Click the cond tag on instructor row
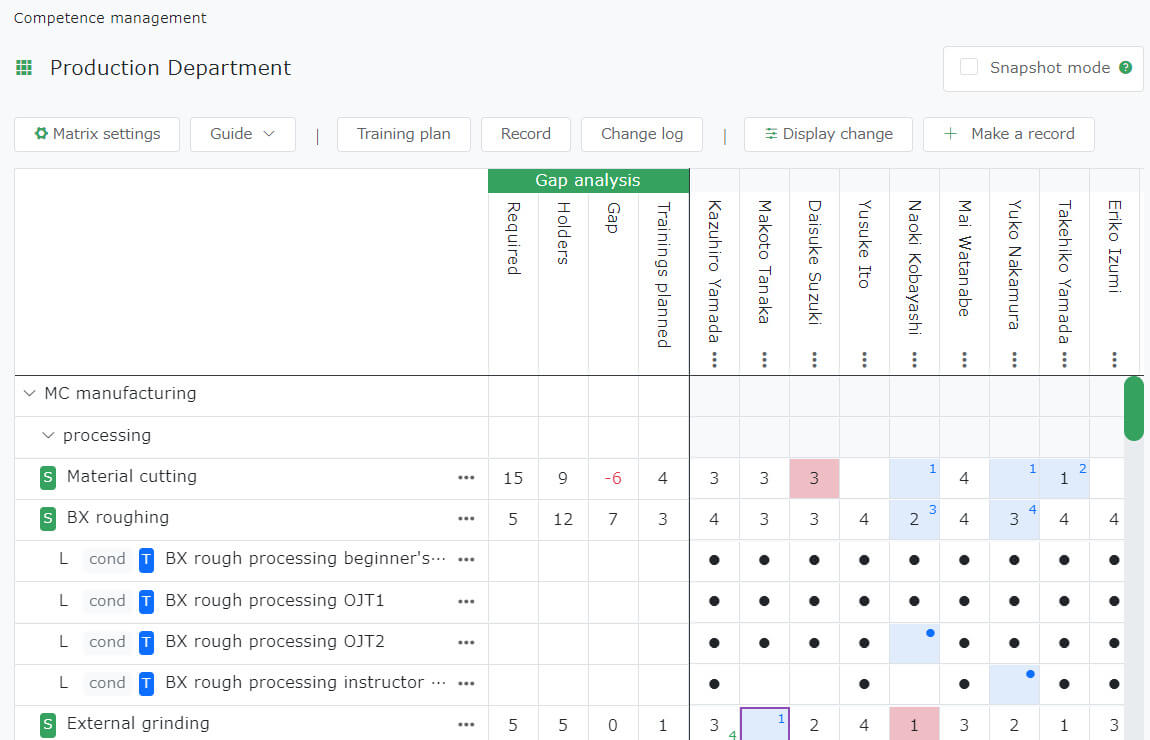This screenshot has width=1150, height=740. point(107,683)
